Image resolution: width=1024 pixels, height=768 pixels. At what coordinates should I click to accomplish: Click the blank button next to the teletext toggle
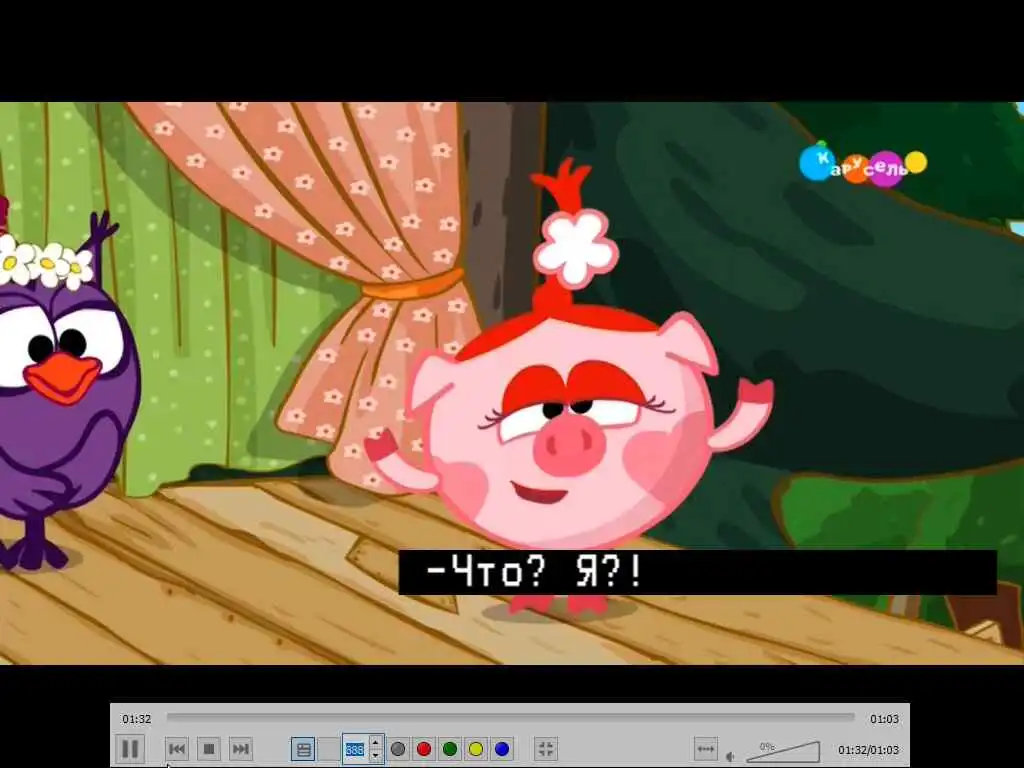tap(329, 749)
